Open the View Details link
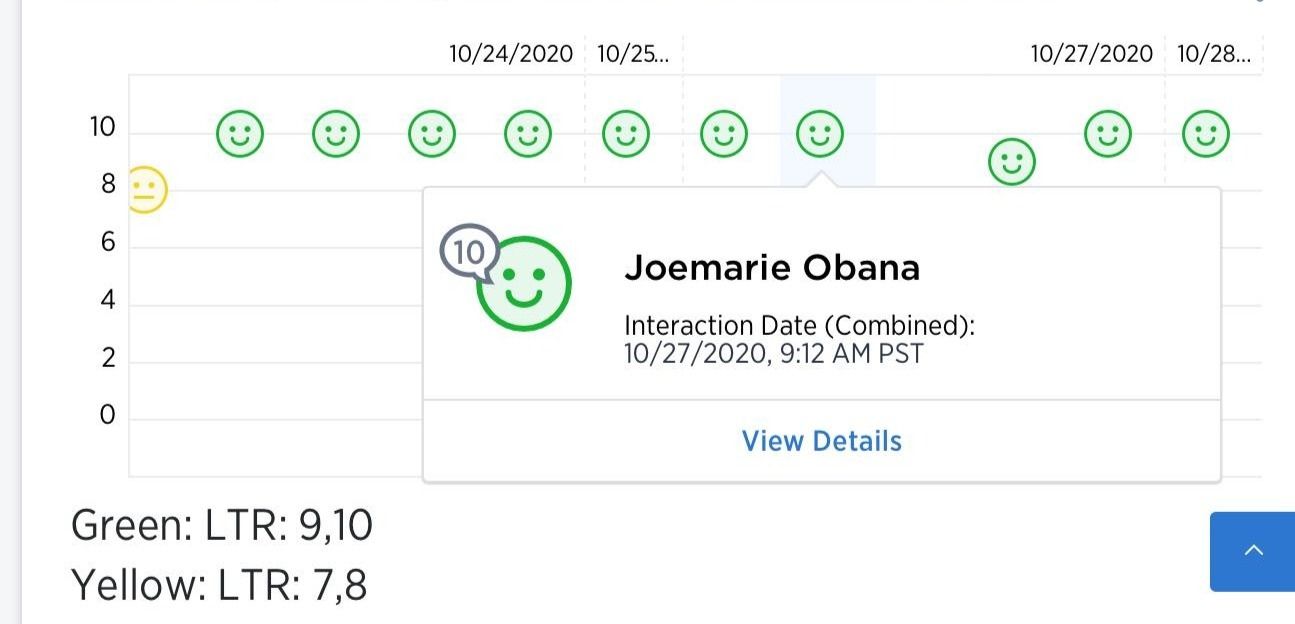Image resolution: width=1295 pixels, height=624 pixels. coord(822,441)
